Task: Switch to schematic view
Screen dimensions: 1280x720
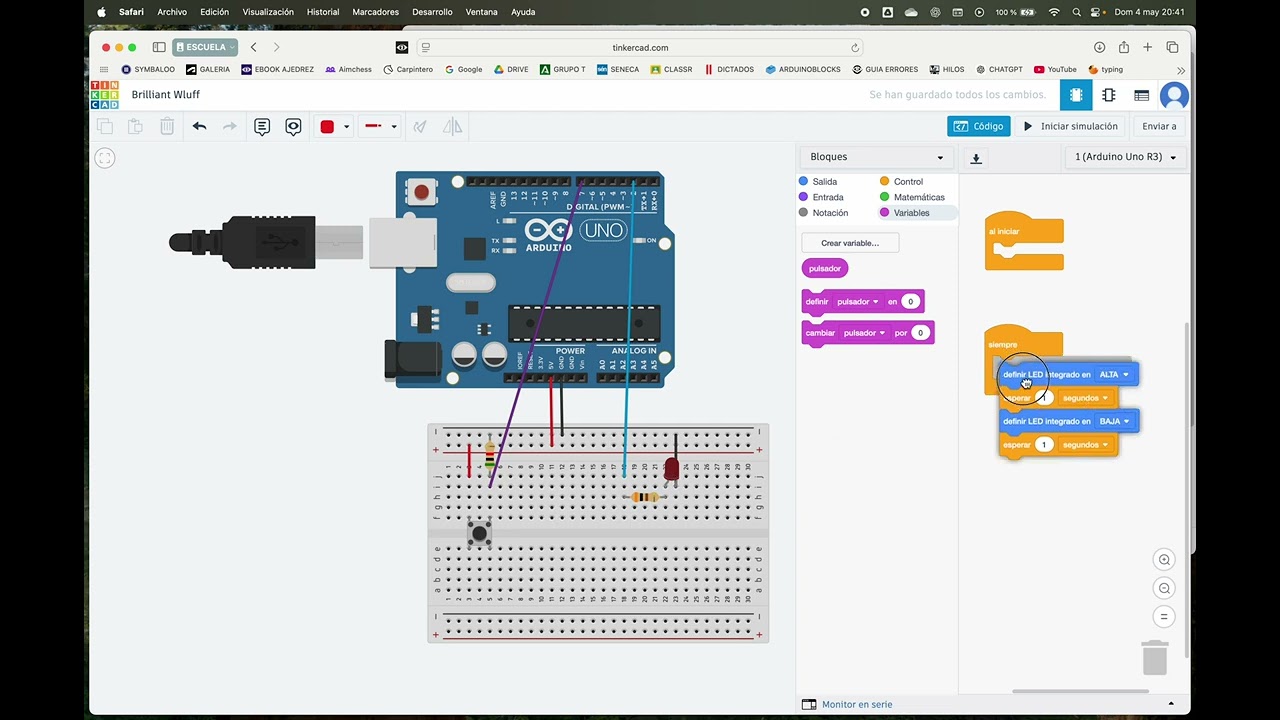Action: pos(1108,95)
